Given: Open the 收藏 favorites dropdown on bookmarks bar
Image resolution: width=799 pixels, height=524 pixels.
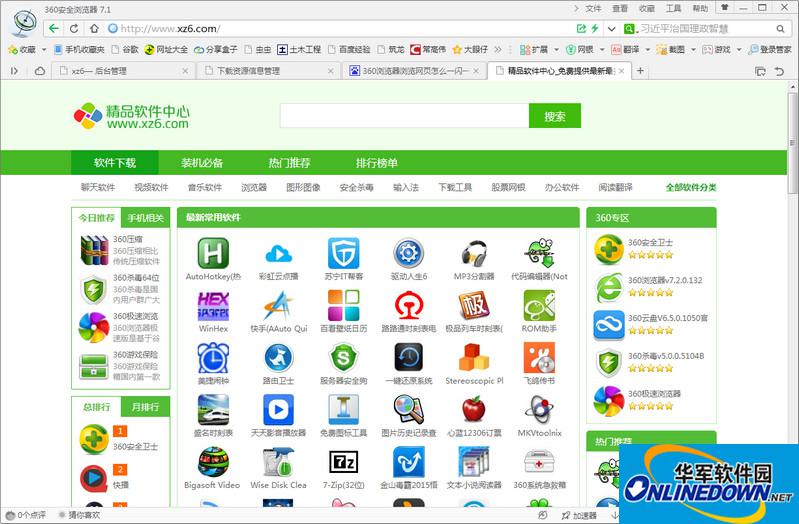Looking at the screenshot, I should (27, 49).
